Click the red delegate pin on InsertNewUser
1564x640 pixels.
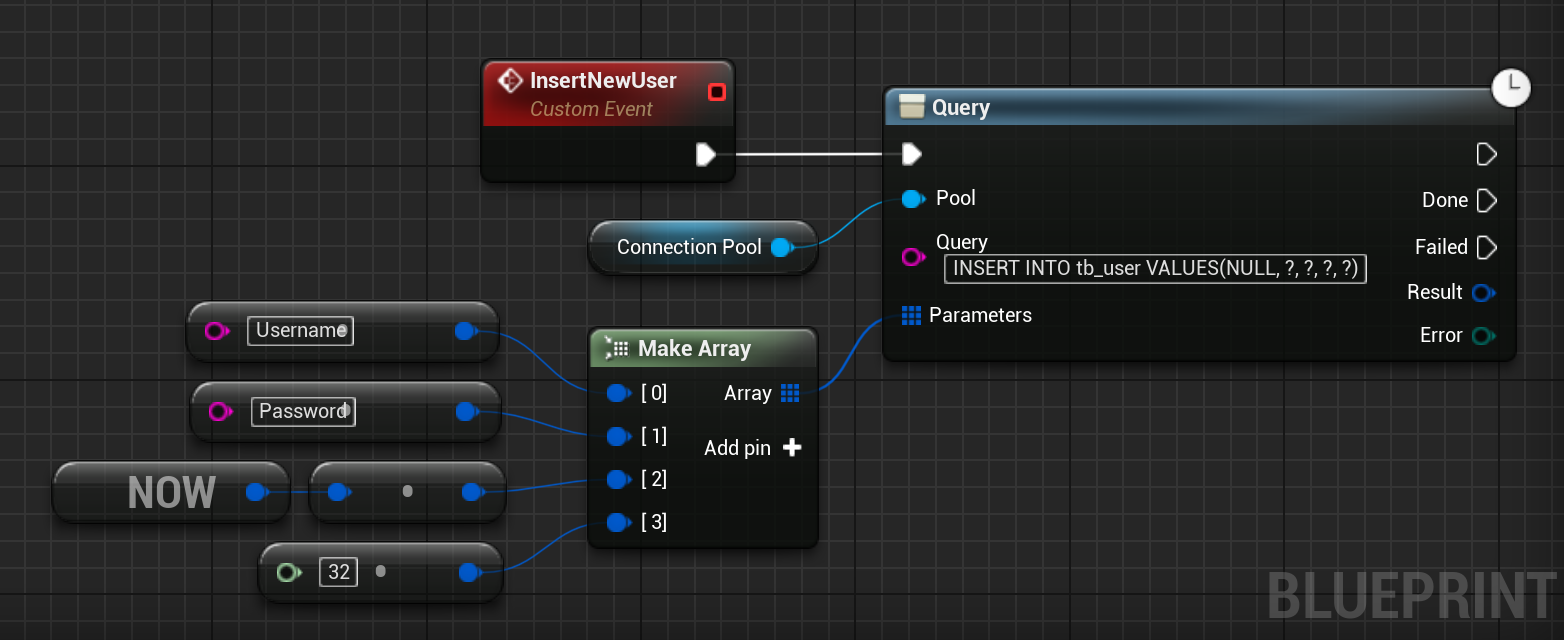(716, 93)
